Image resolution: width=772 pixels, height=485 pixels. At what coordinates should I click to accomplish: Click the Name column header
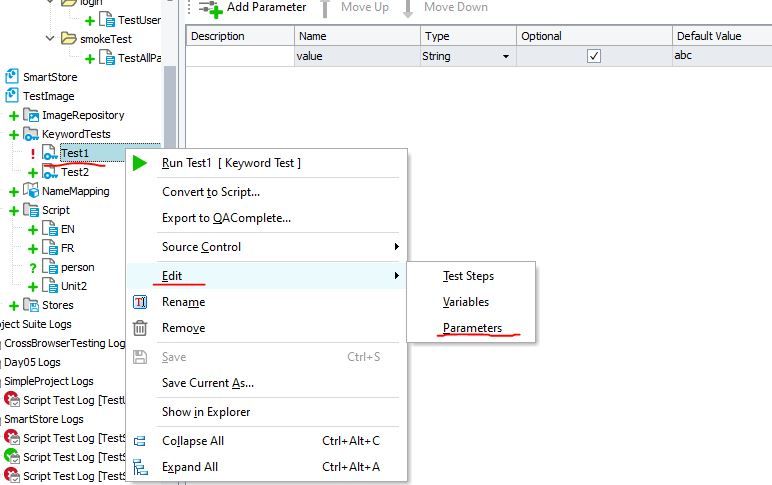tap(357, 36)
